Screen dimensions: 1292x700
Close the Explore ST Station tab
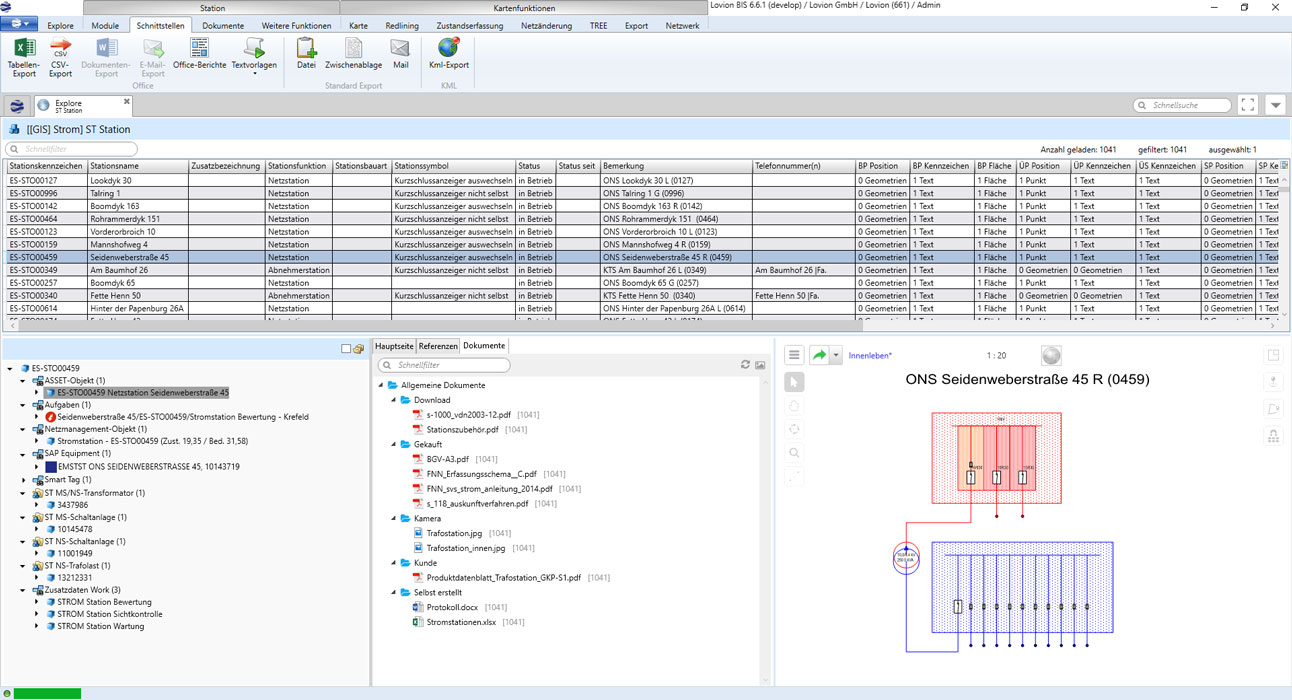pos(127,101)
